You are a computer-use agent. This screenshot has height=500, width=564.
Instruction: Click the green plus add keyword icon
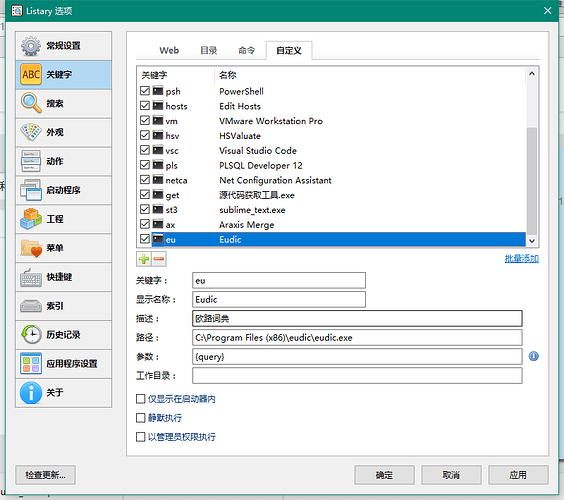(144, 259)
